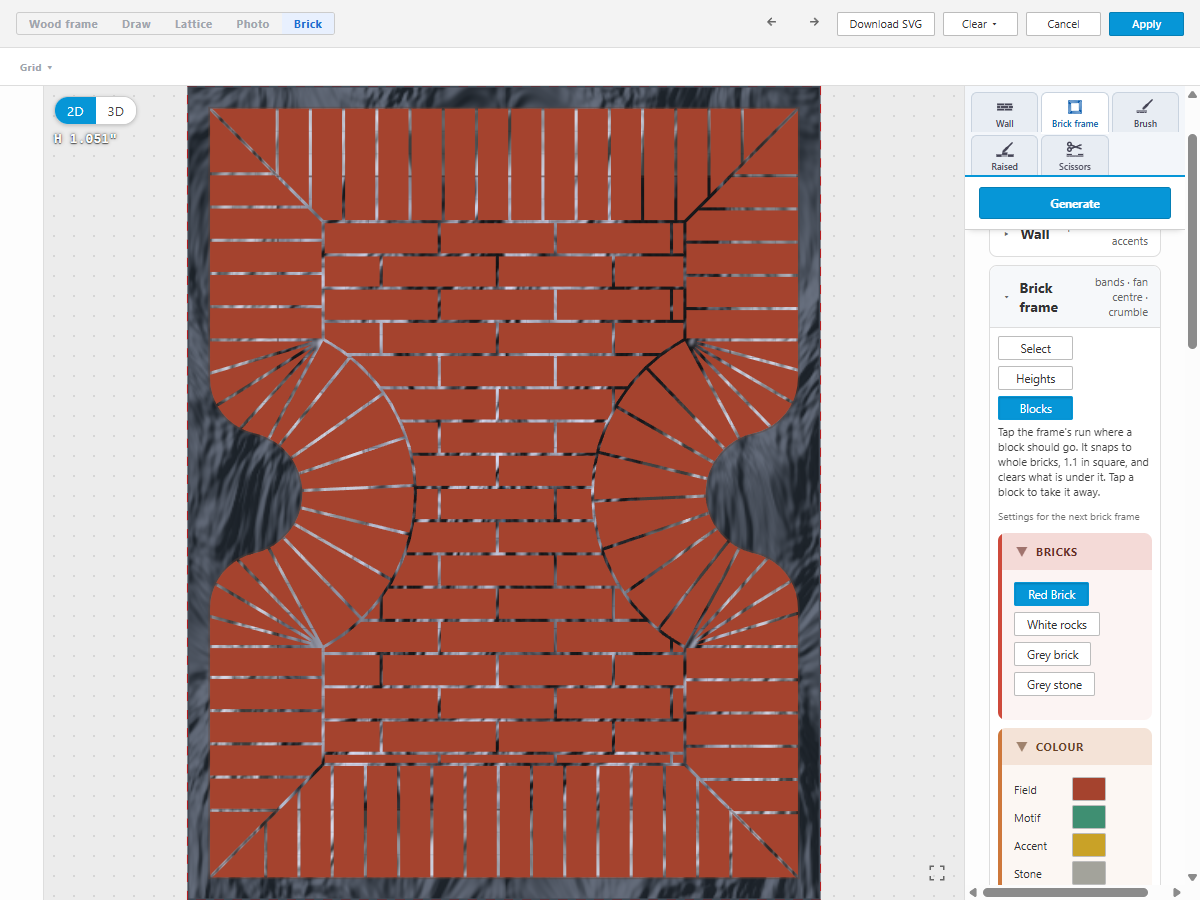The image size is (1200, 900).
Task: Open the Photo tab
Action: click(253, 24)
